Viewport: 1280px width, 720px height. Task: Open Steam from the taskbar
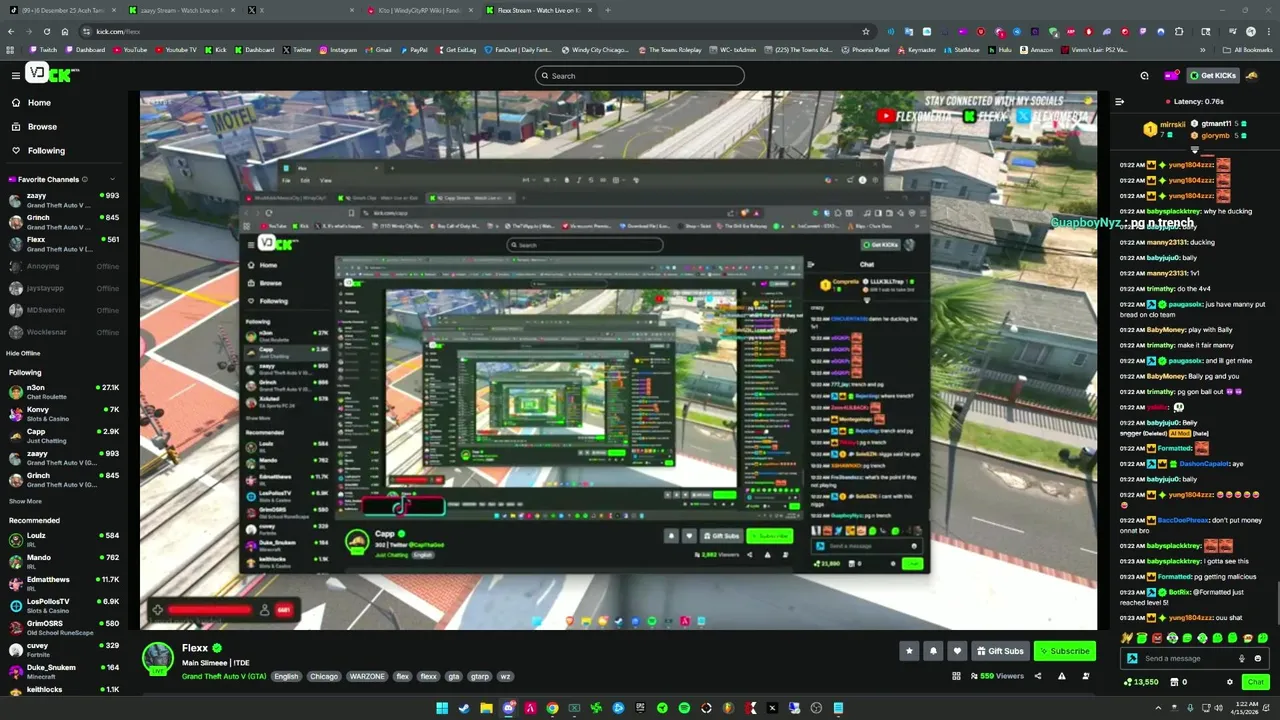pyautogui.click(x=464, y=708)
